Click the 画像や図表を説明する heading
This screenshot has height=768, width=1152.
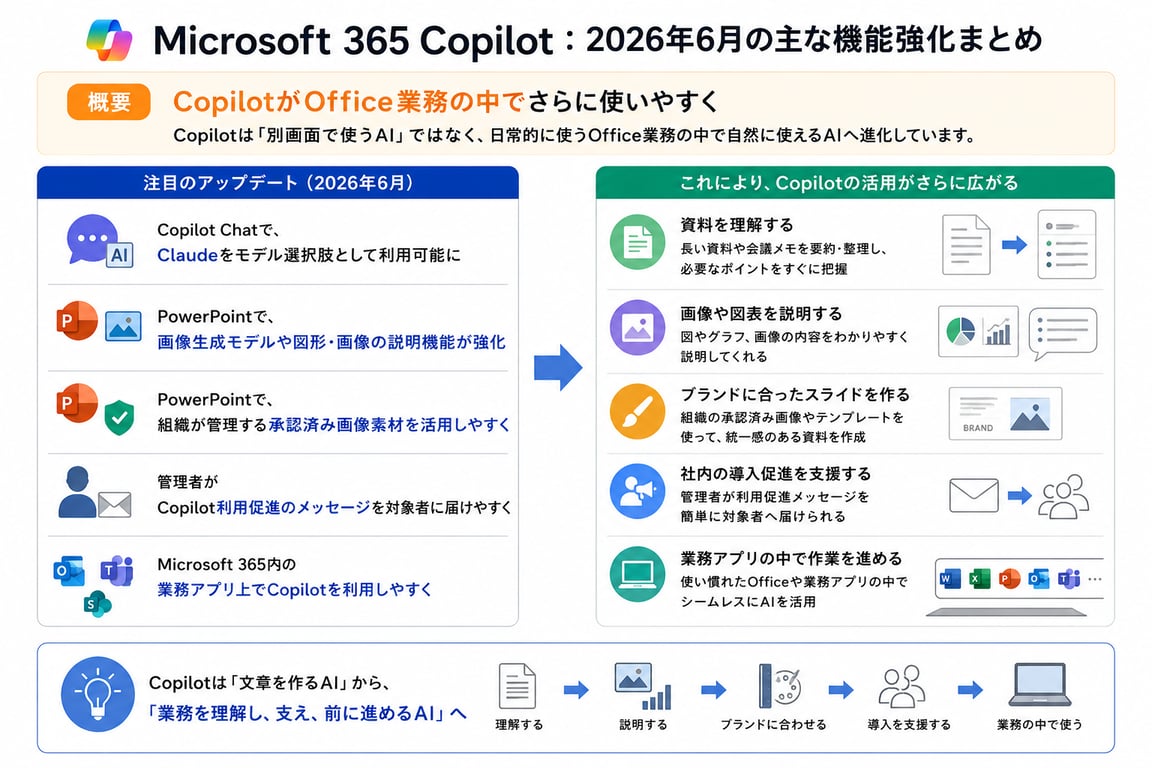(761, 314)
